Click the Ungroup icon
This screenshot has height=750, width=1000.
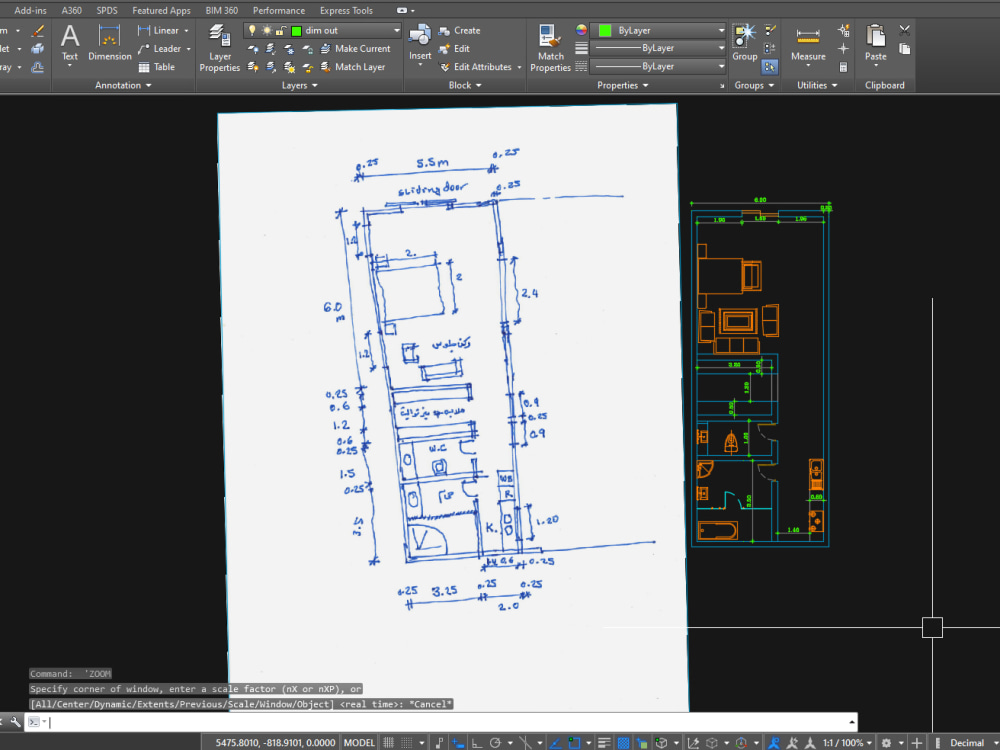click(x=770, y=30)
